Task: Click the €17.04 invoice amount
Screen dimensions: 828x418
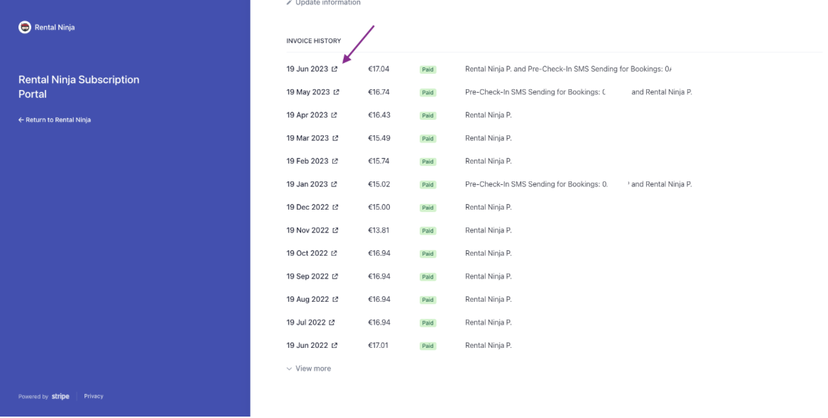Action: click(x=379, y=69)
